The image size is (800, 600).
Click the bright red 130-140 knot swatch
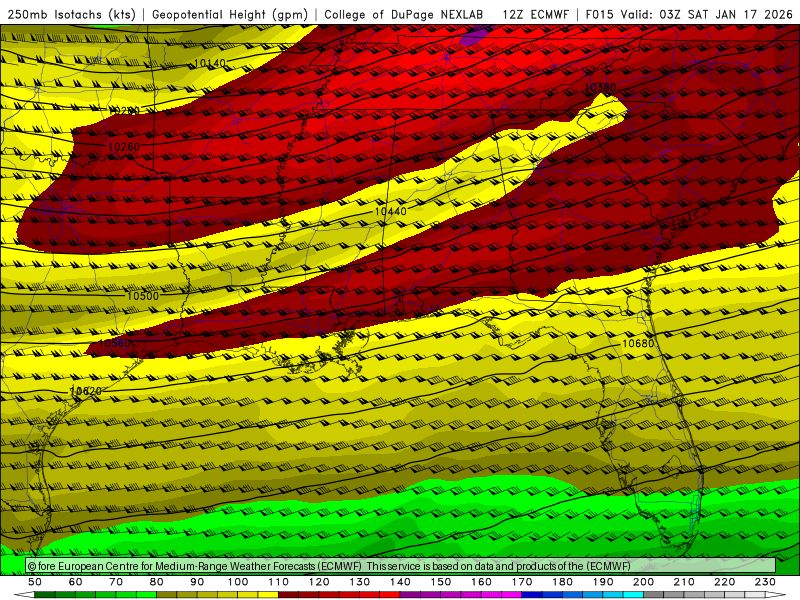[x=380, y=595]
